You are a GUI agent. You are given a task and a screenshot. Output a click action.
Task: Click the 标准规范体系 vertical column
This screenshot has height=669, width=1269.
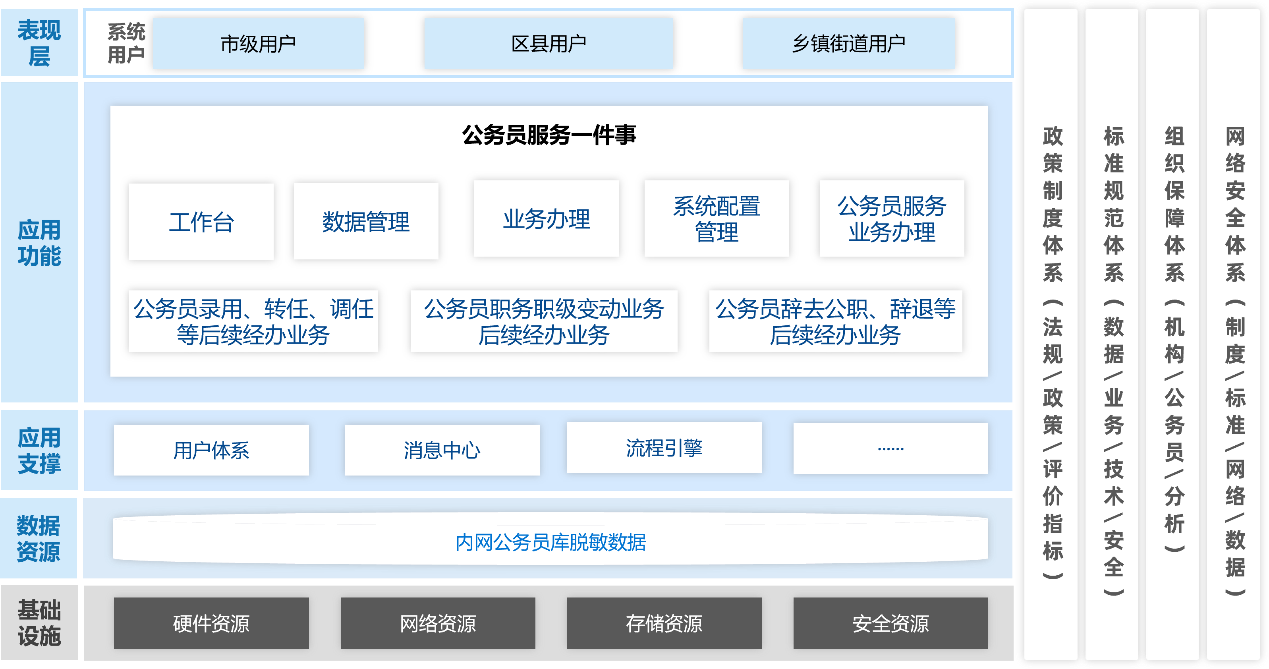(1112, 335)
